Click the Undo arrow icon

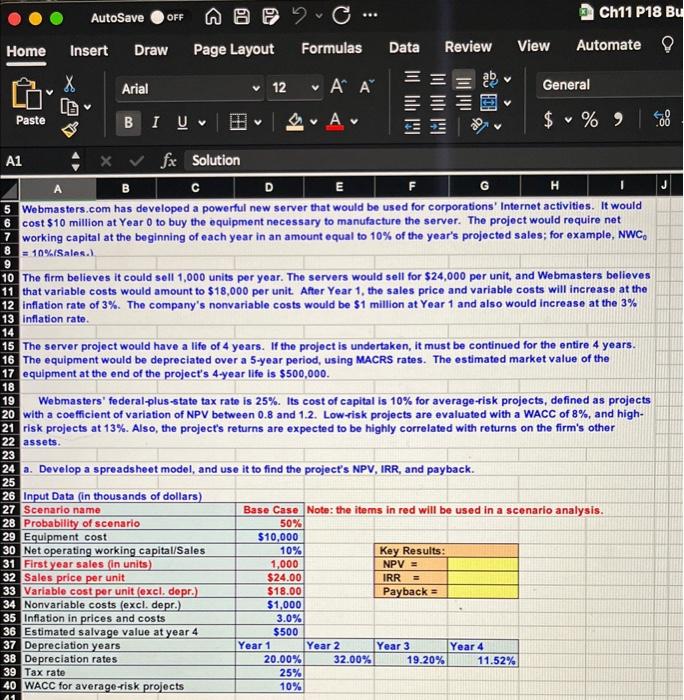(300, 16)
